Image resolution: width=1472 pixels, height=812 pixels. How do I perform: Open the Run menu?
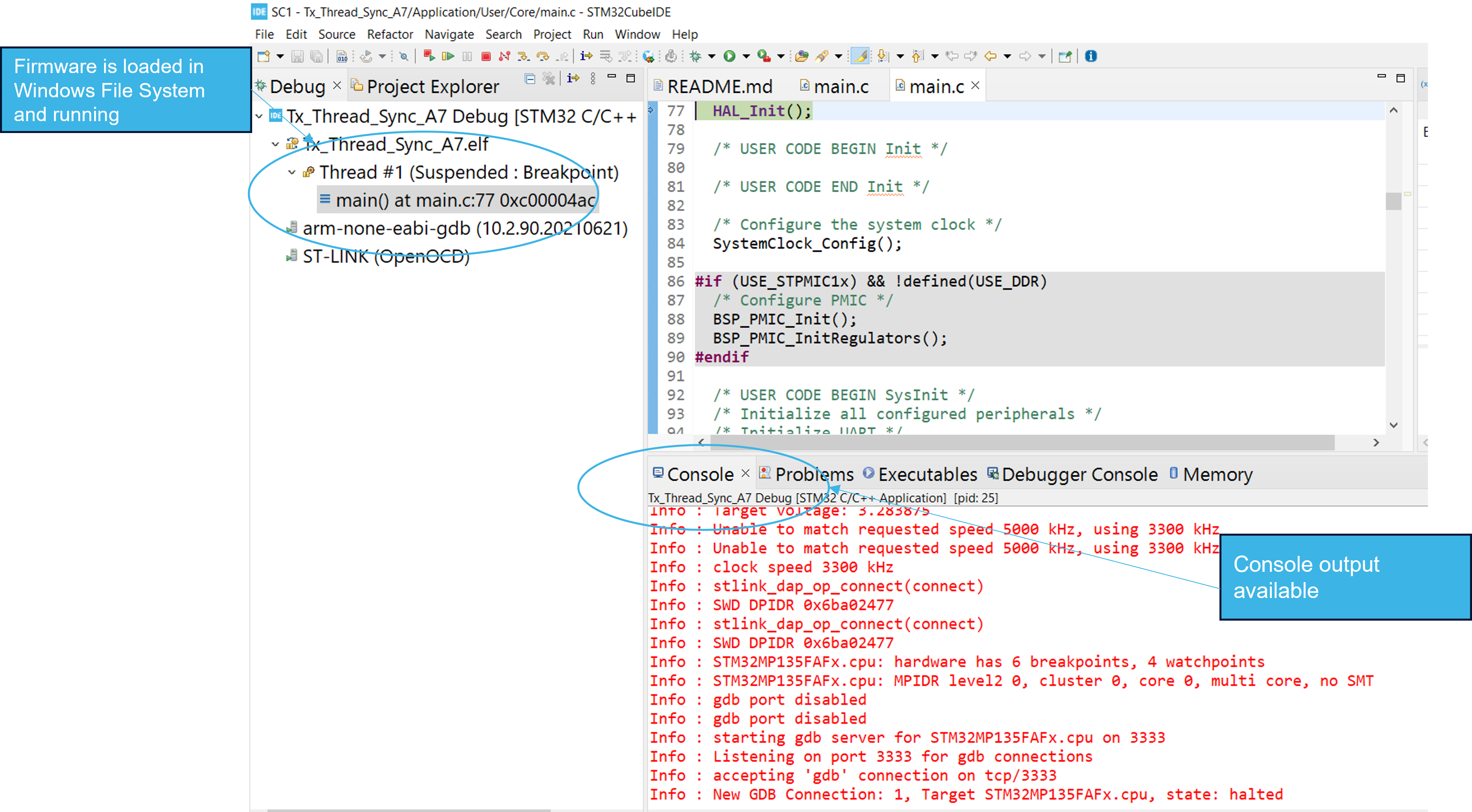593,34
